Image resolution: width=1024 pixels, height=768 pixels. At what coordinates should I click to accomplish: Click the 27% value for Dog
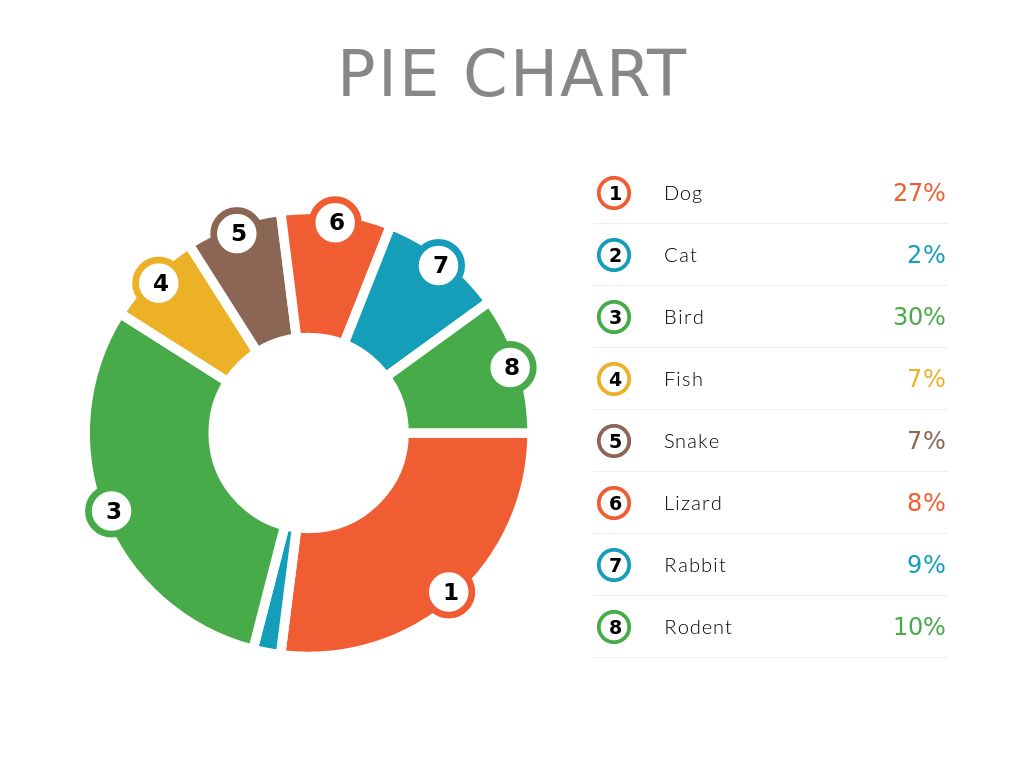(x=919, y=193)
